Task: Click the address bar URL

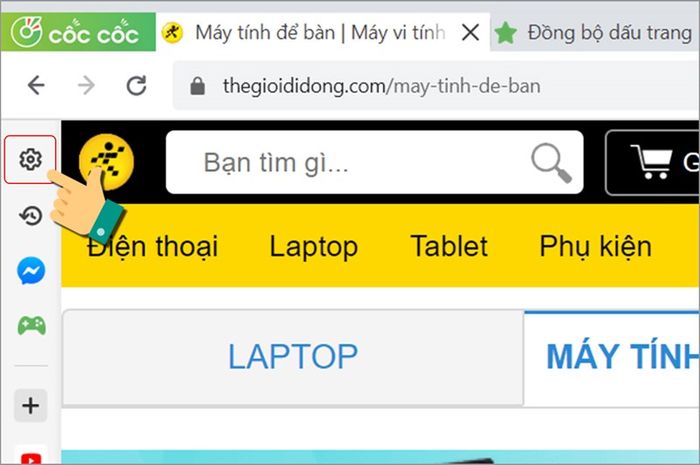Action: [x=382, y=86]
